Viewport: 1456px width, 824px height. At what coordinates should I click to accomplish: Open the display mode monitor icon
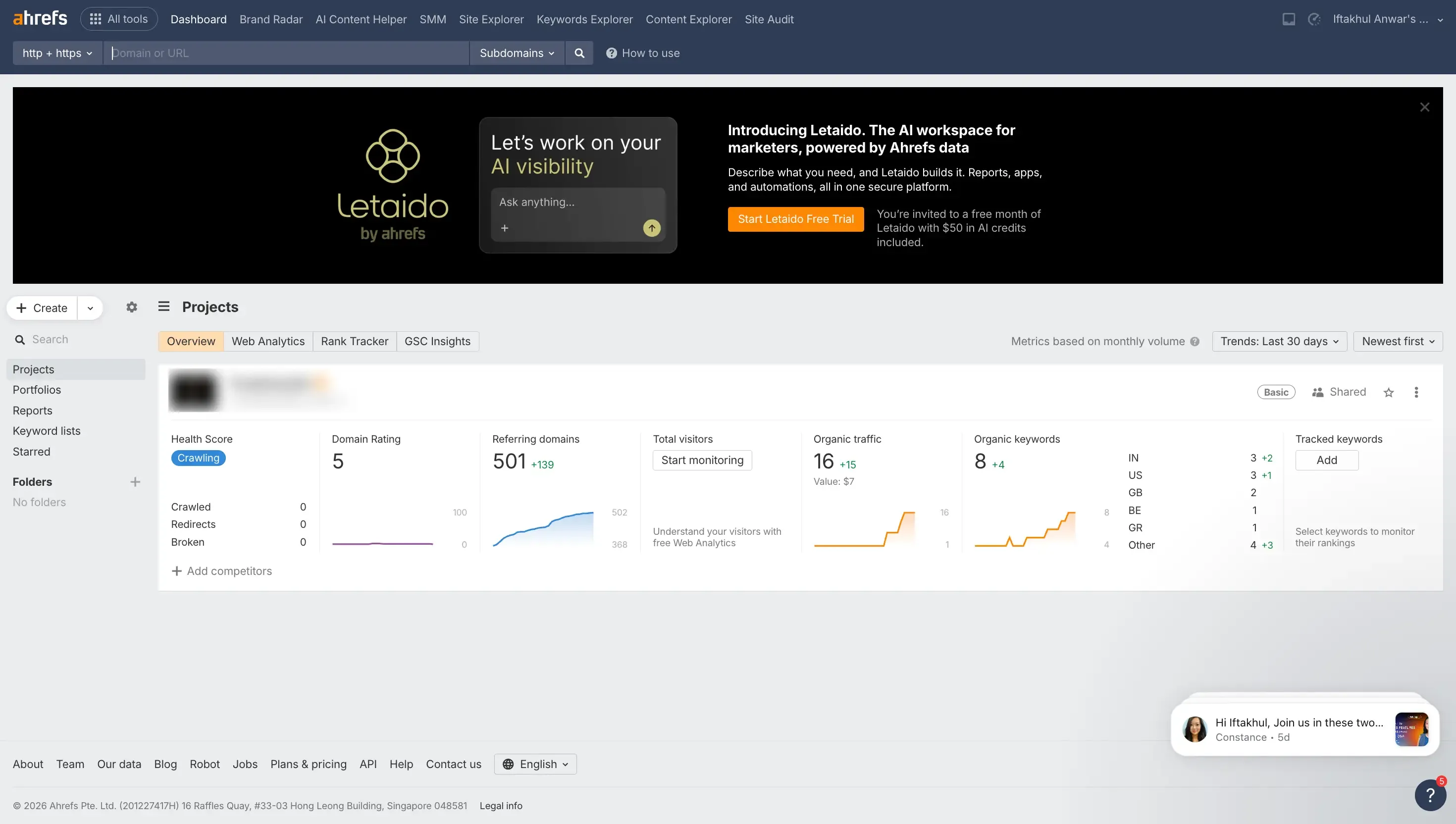1289,19
